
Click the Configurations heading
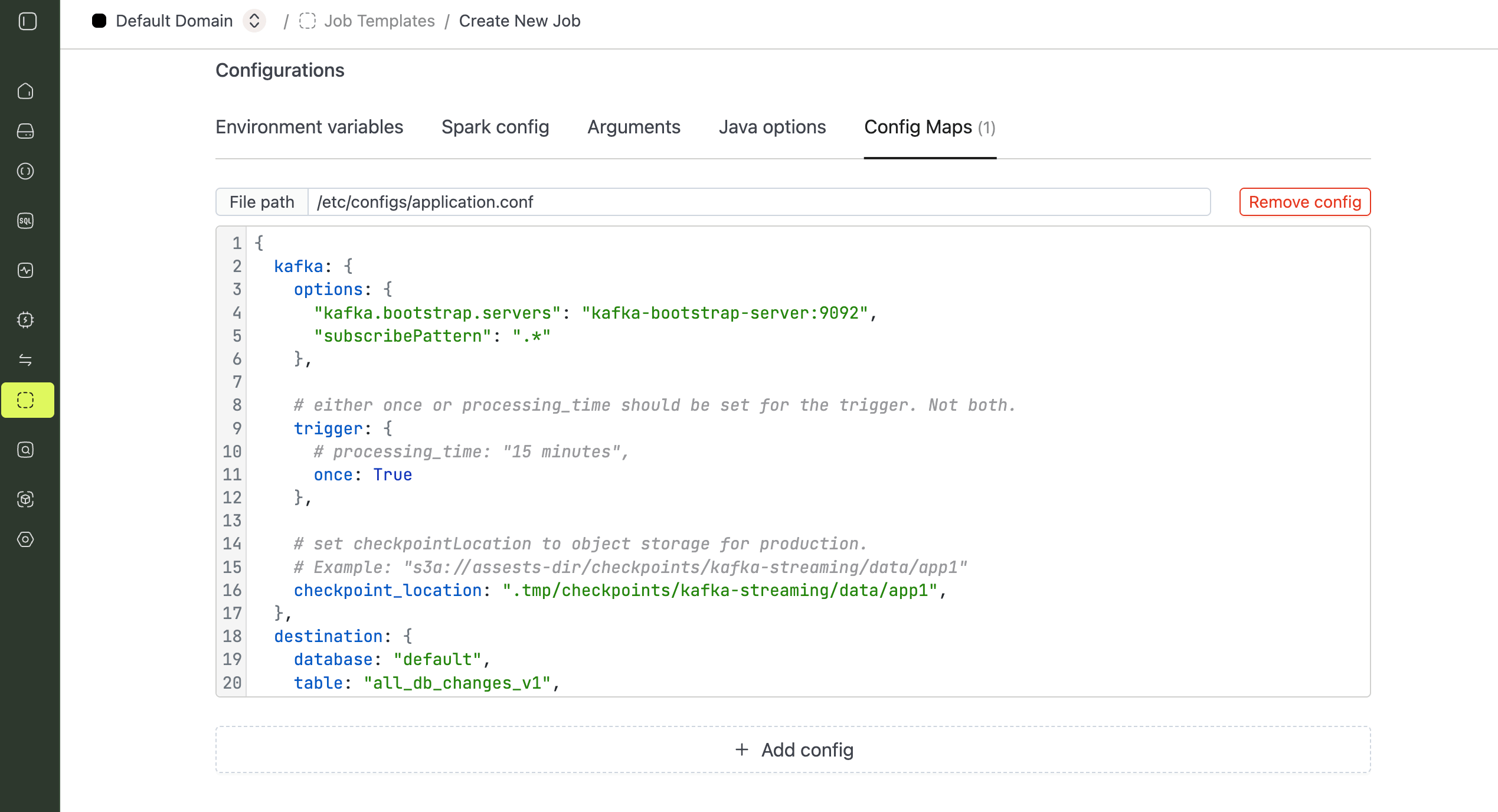(x=280, y=70)
